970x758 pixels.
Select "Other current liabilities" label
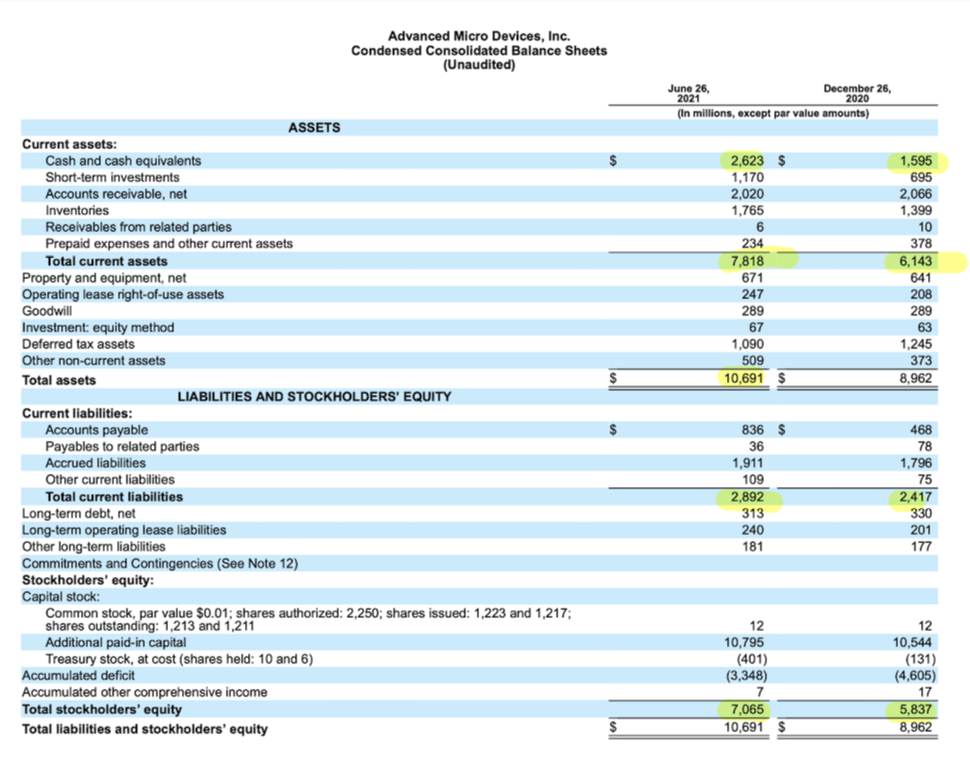click(109, 480)
